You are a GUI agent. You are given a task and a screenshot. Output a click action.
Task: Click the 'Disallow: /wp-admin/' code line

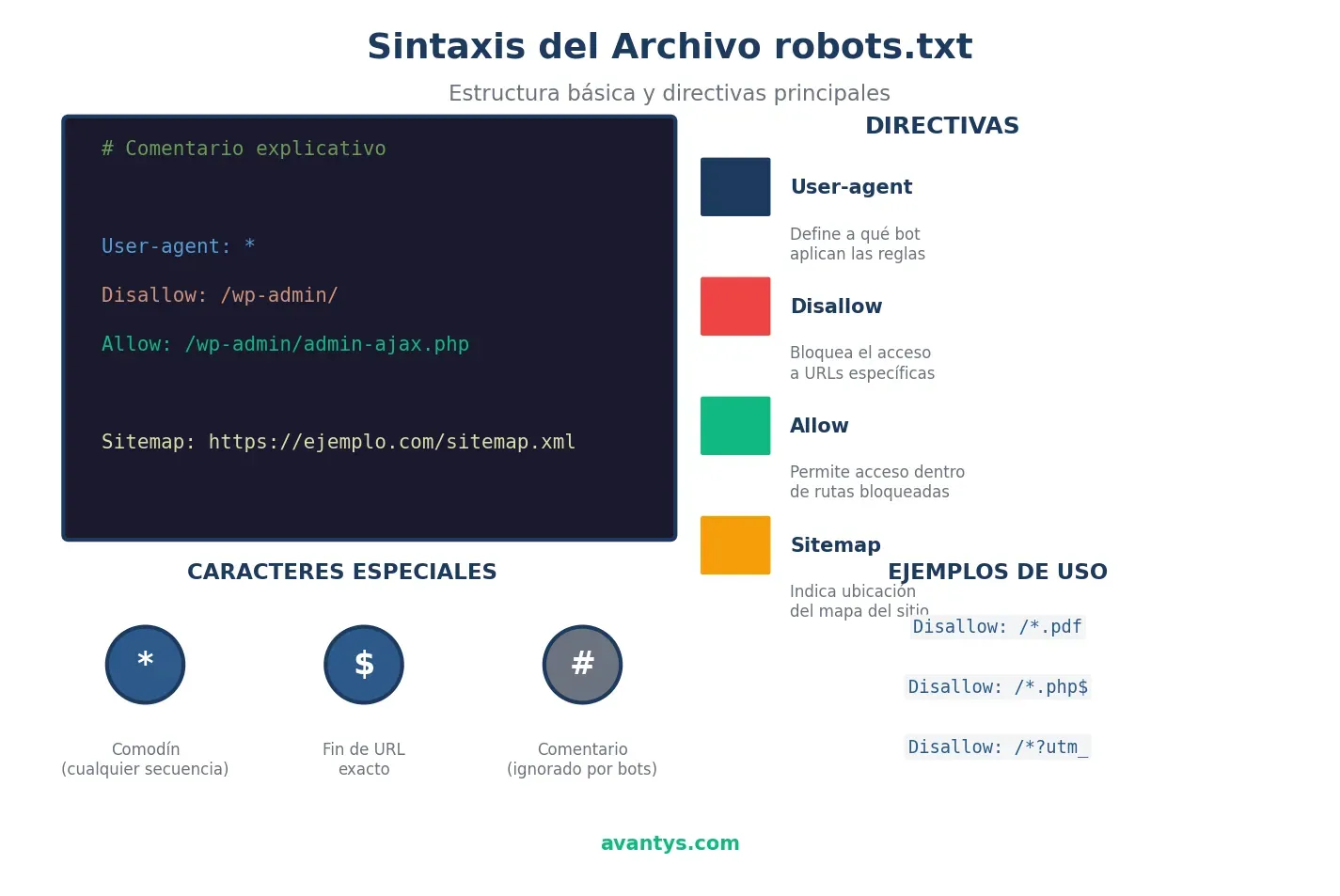220,295
